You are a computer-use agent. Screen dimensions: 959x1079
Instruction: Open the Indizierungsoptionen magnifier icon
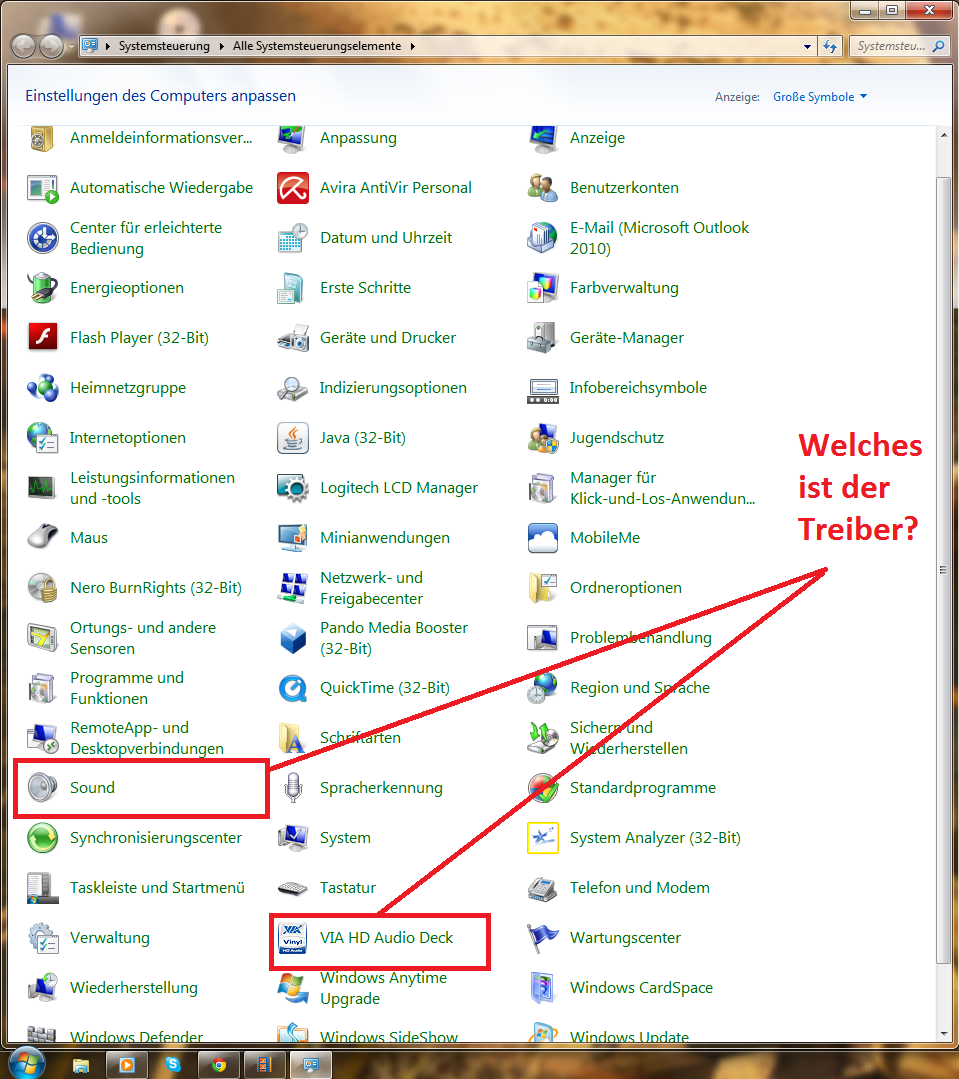click(x=292, y=387)
